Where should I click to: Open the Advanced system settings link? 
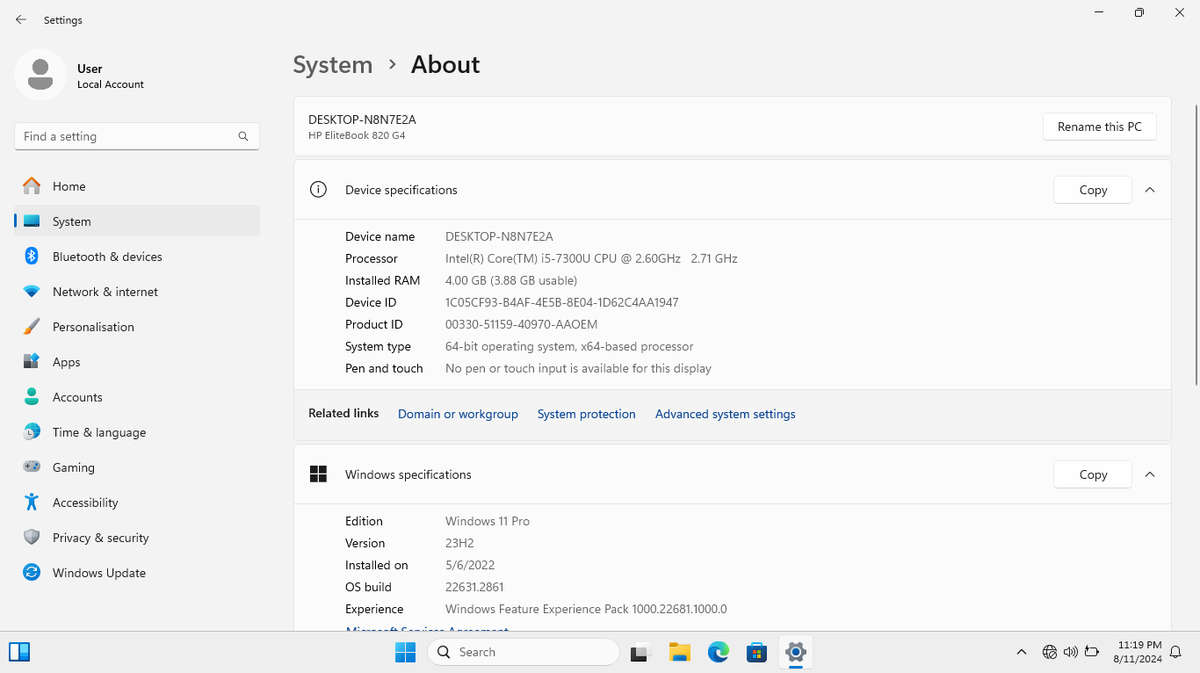(724, 413)
